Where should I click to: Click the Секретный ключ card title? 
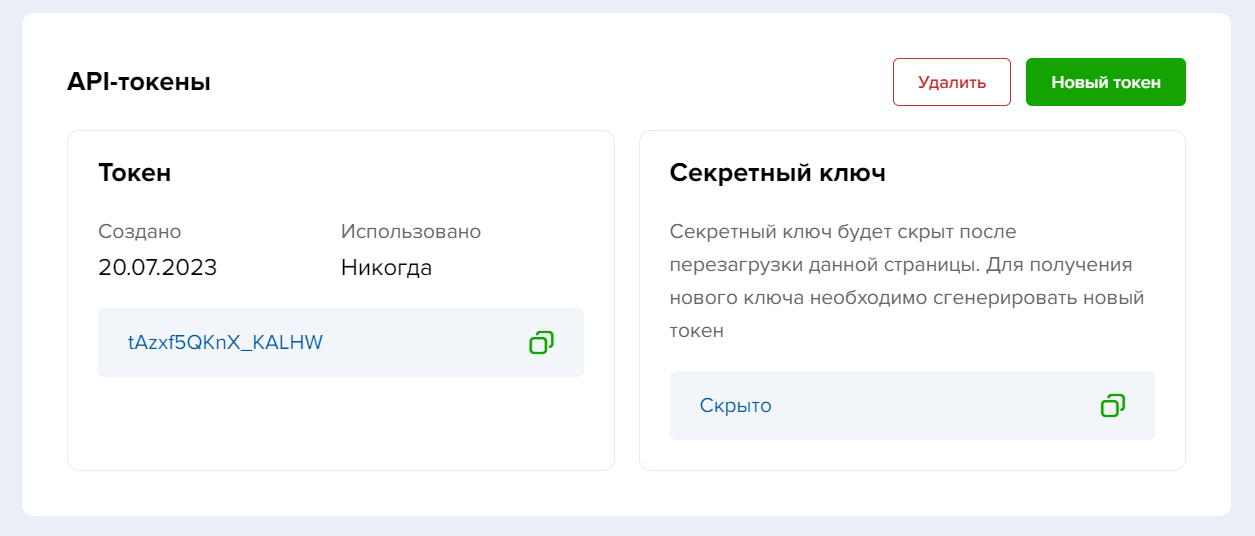coord(778,173)
